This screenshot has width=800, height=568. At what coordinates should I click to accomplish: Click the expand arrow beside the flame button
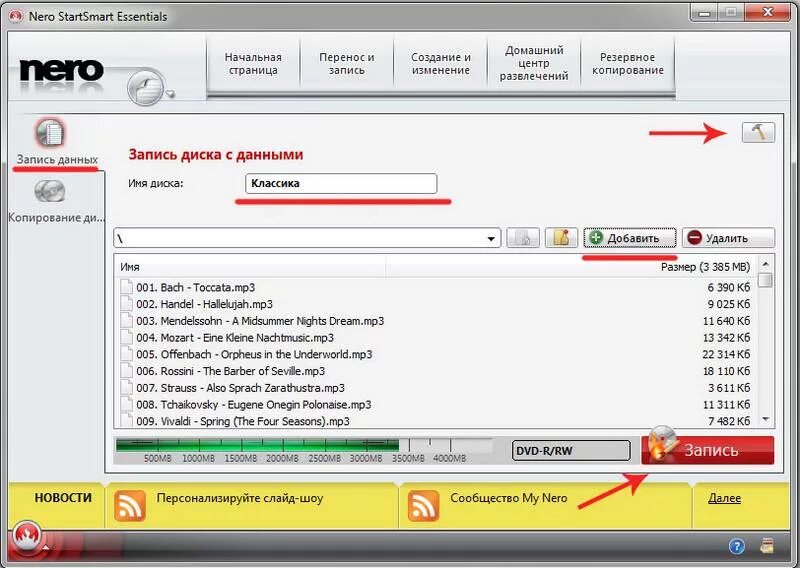coord(46,548)
